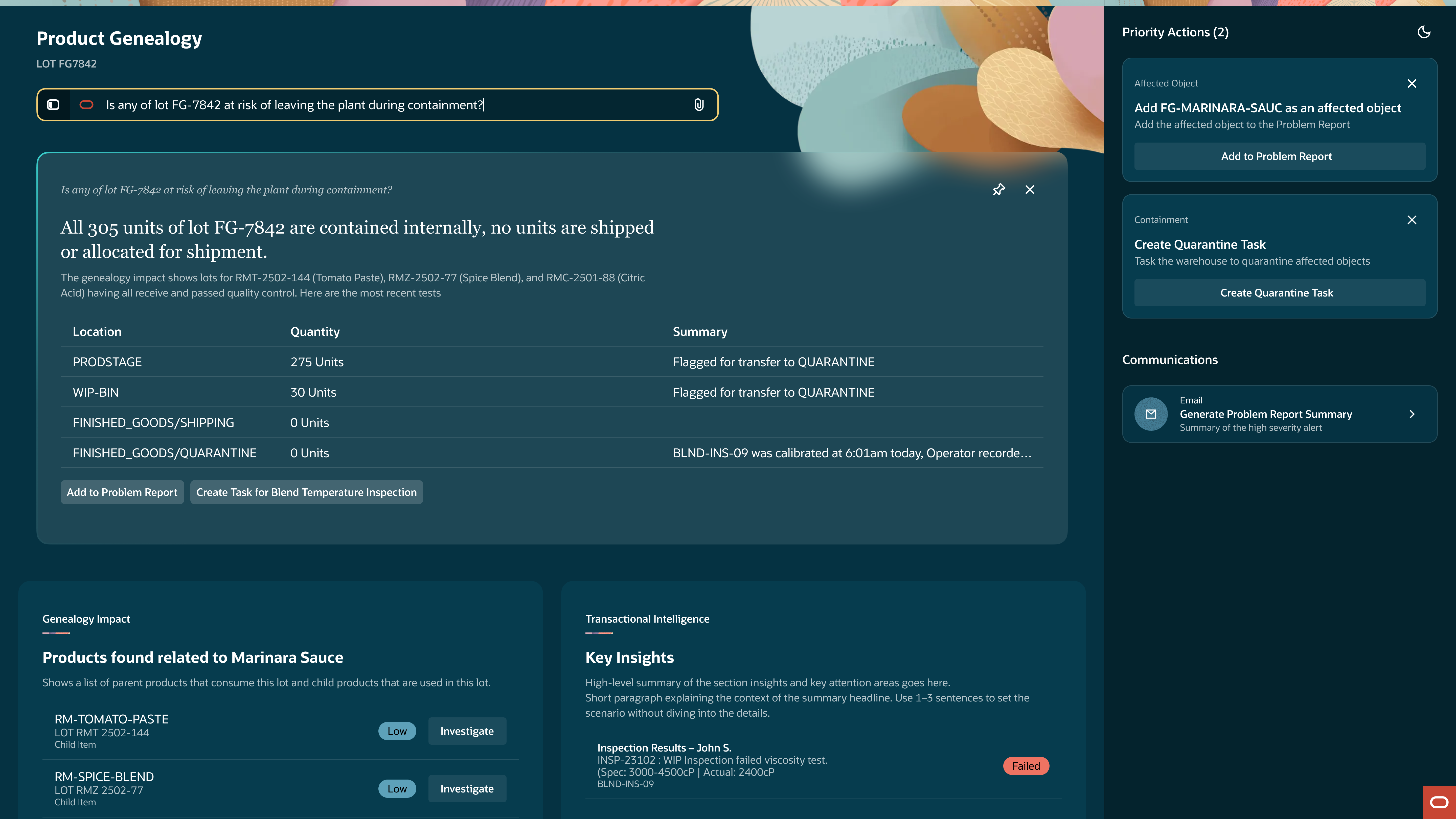Click the truncated BLND-INS-09 calibration summary

click(852, 453)
